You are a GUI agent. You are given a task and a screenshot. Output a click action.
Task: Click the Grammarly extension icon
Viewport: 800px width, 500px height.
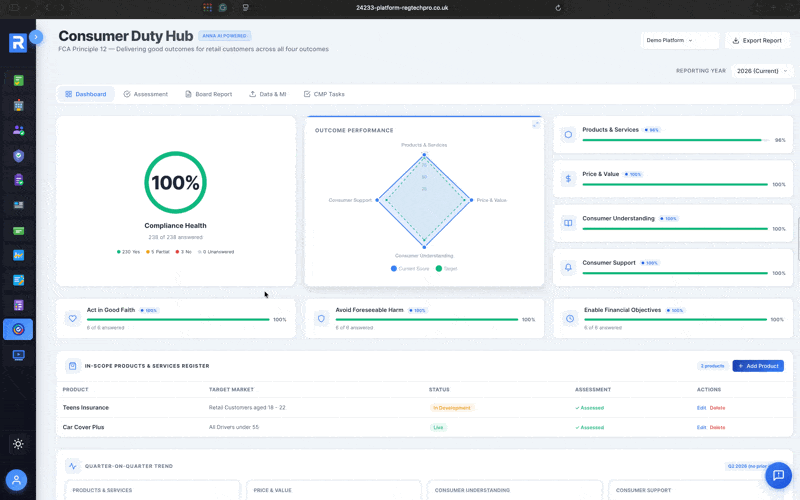[223, 8]
